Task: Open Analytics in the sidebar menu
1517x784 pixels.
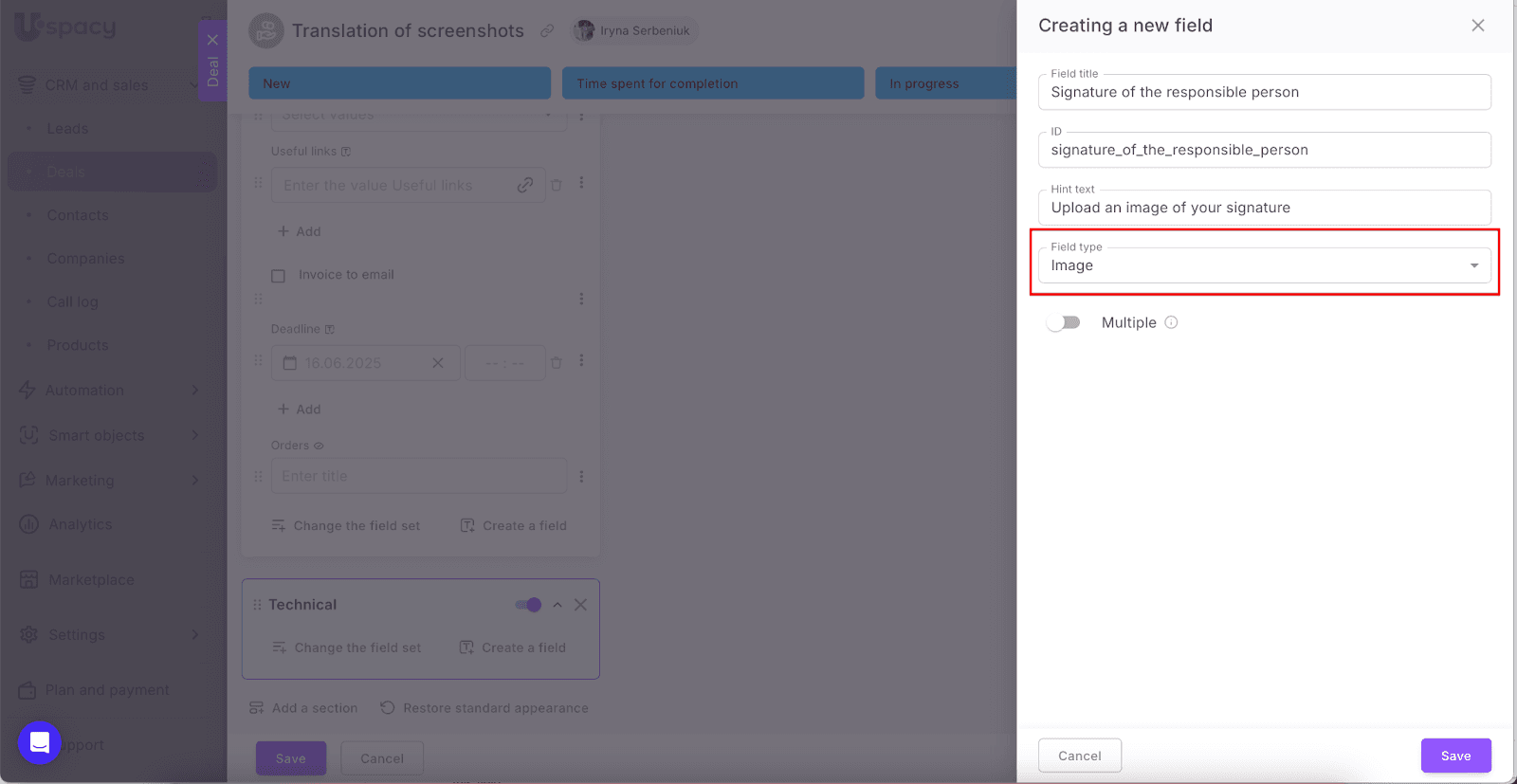Action: click(x=81, y=524)
